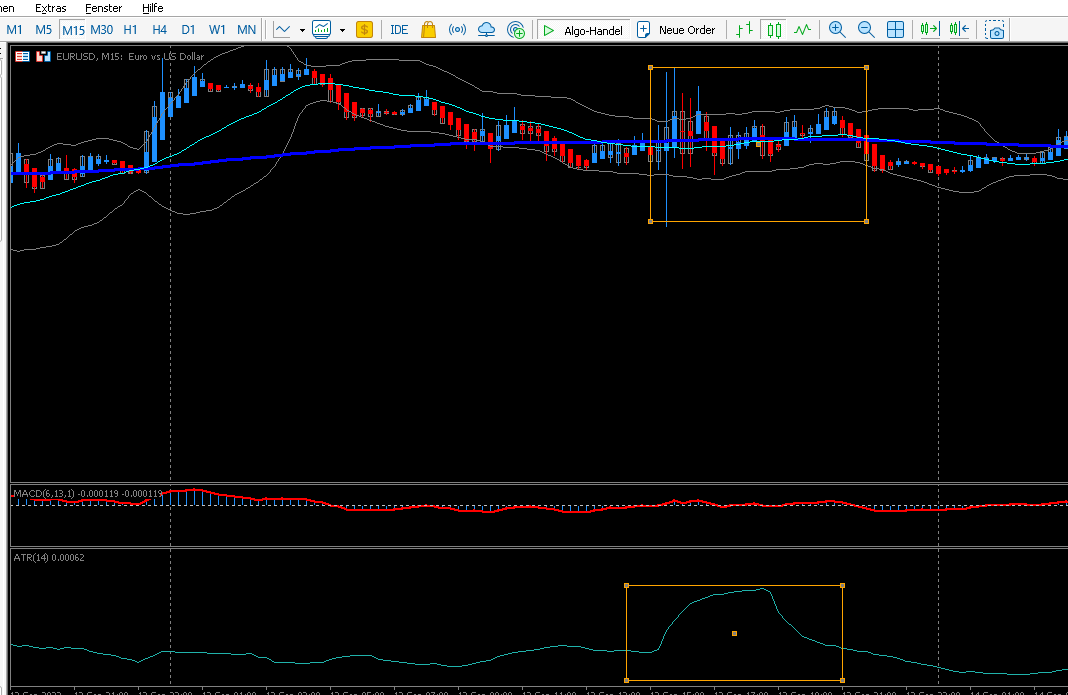Open the Hilfe menu
Viewport: 1068px width, 695px height.
(x=153, y=8)
